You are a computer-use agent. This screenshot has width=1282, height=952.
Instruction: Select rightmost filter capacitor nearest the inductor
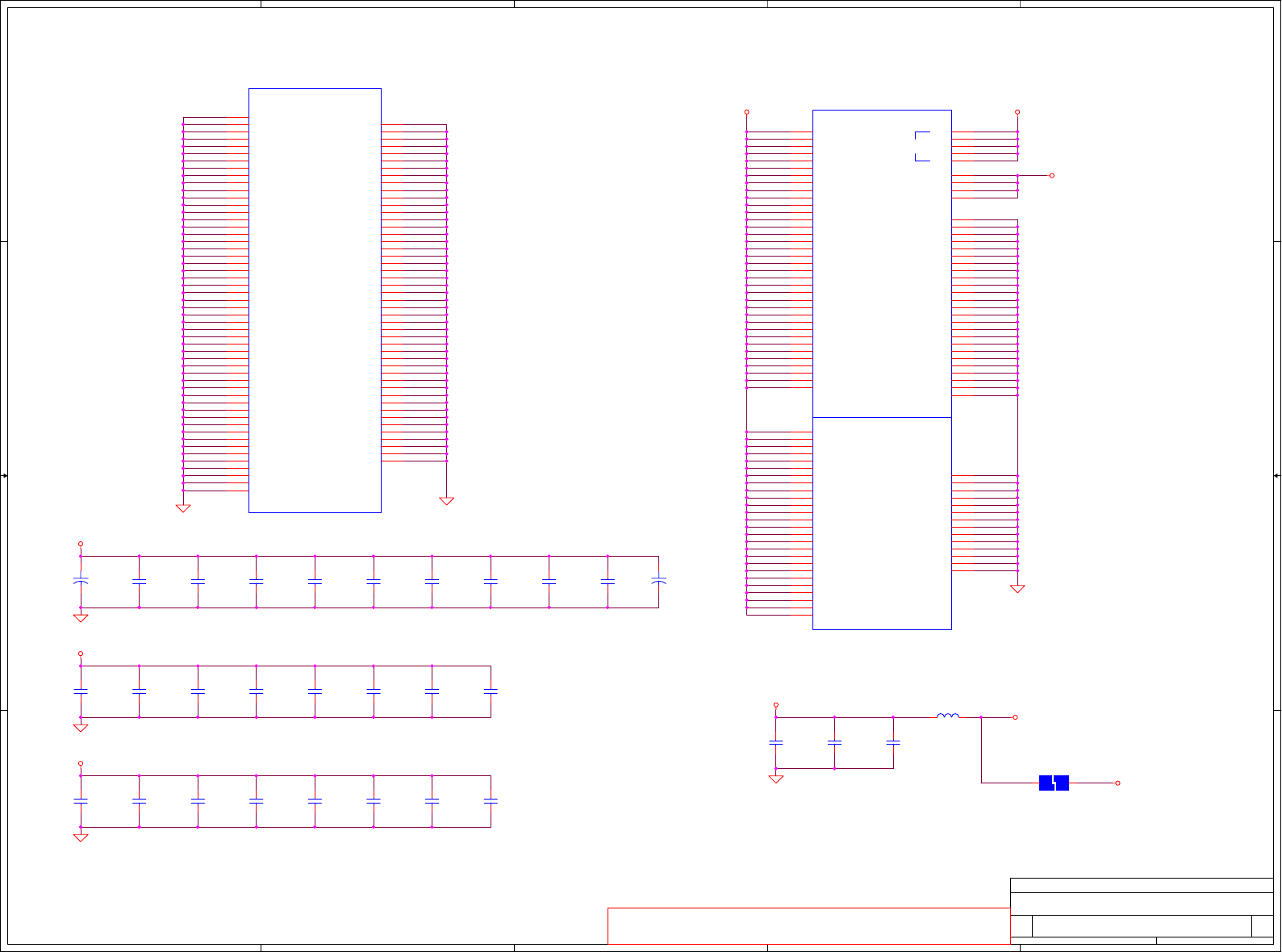pos(893,742)
